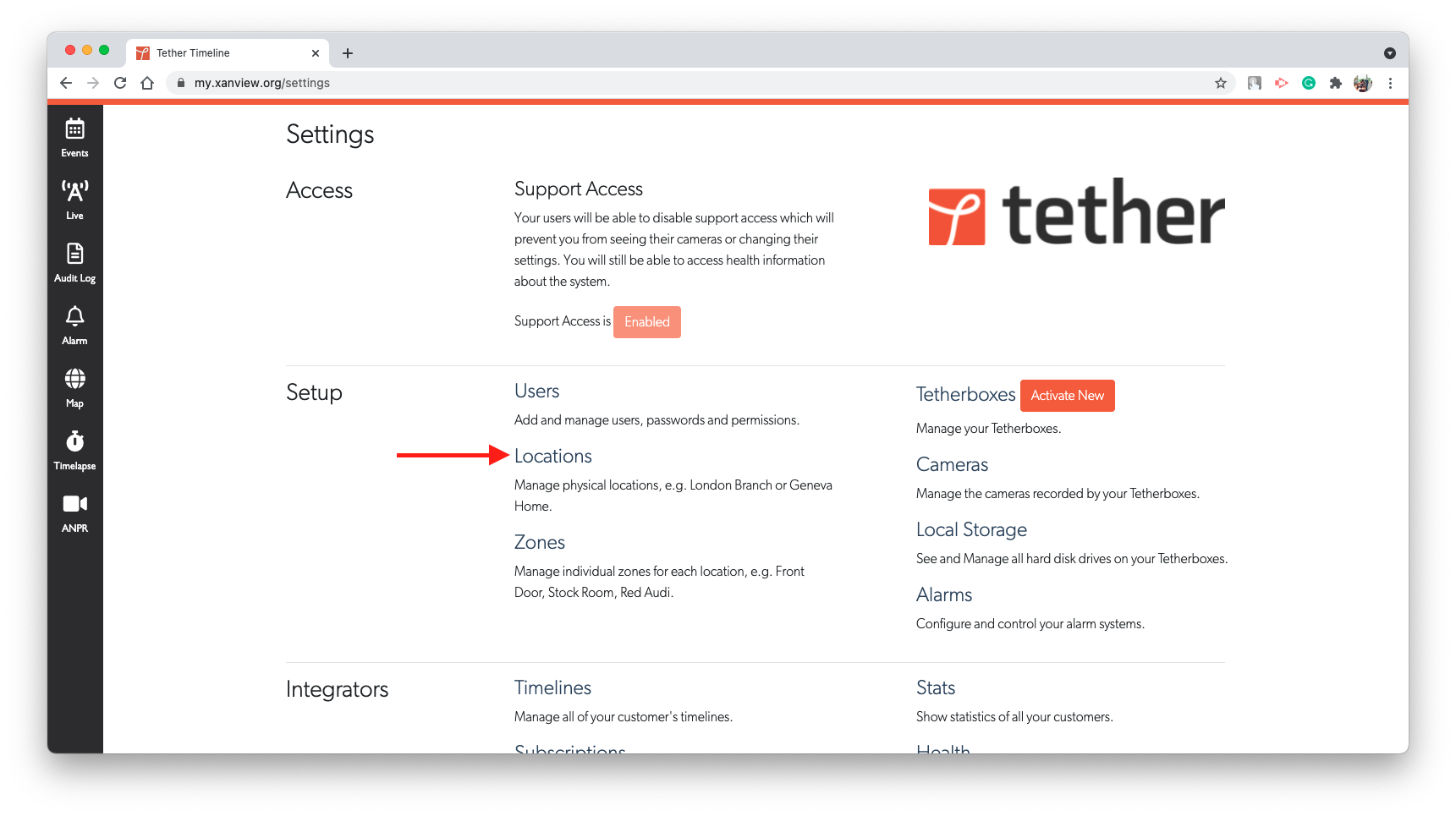Select the Live view icon
This screenshot has width=1456, height=816.
click(74, 194)
